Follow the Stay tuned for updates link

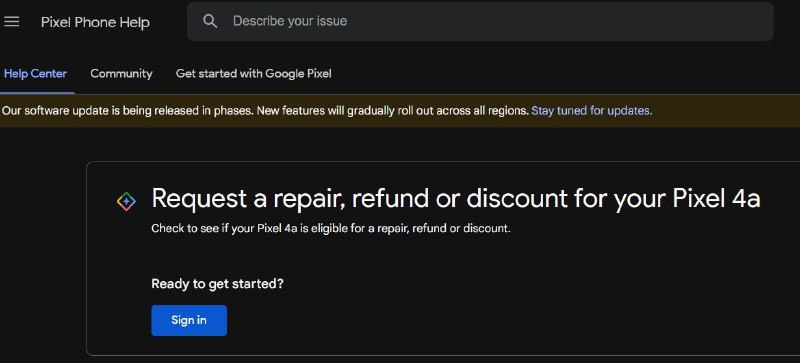tap(591, 110)
